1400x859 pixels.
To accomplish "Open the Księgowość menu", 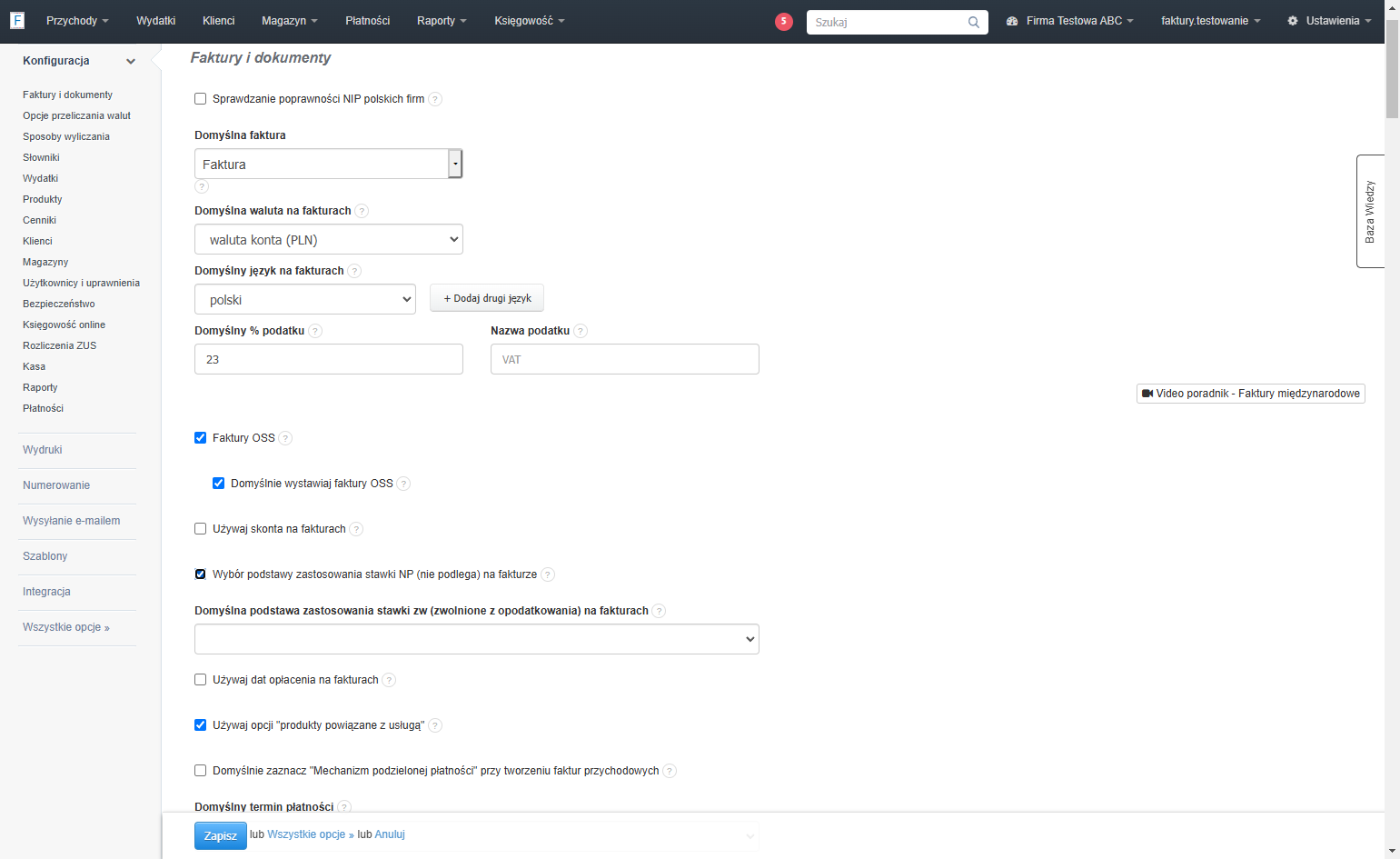I will pos(530,21).
